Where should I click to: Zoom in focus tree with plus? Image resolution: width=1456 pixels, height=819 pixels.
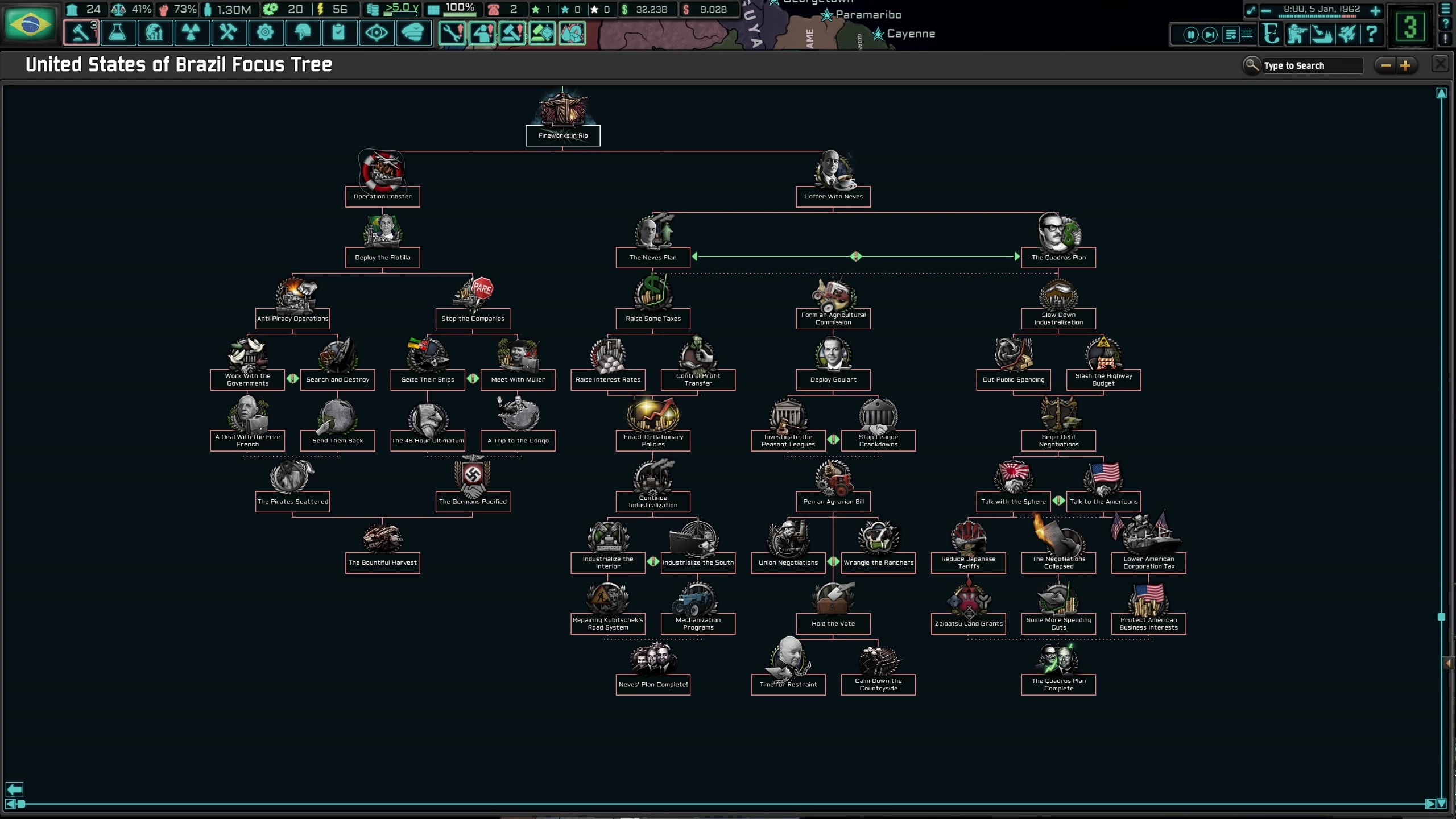click(x=1405, y=66)
